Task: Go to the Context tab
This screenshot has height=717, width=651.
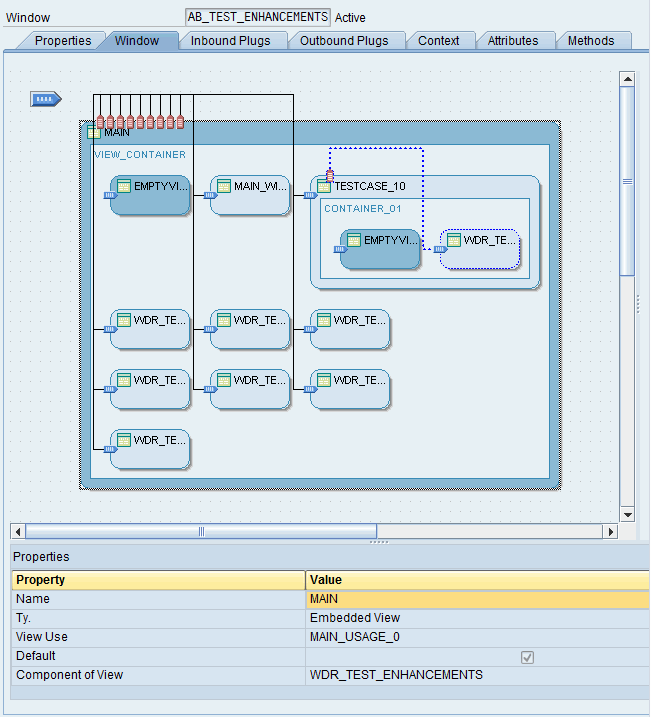Action: (438, 41)
